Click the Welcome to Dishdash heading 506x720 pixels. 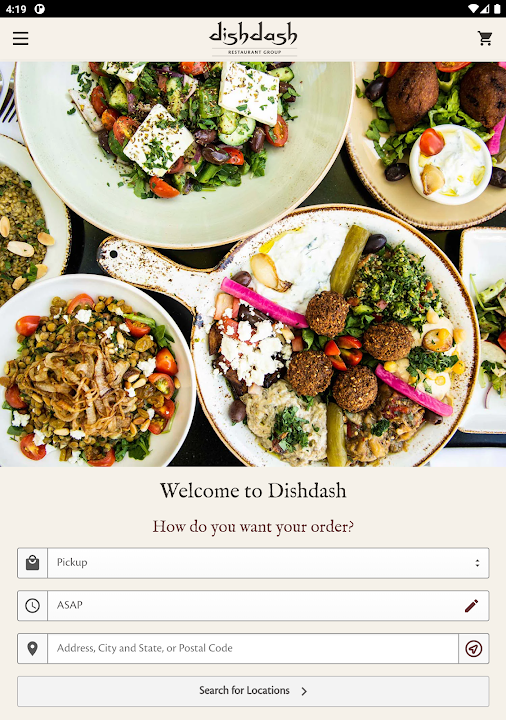coord(253,490)
